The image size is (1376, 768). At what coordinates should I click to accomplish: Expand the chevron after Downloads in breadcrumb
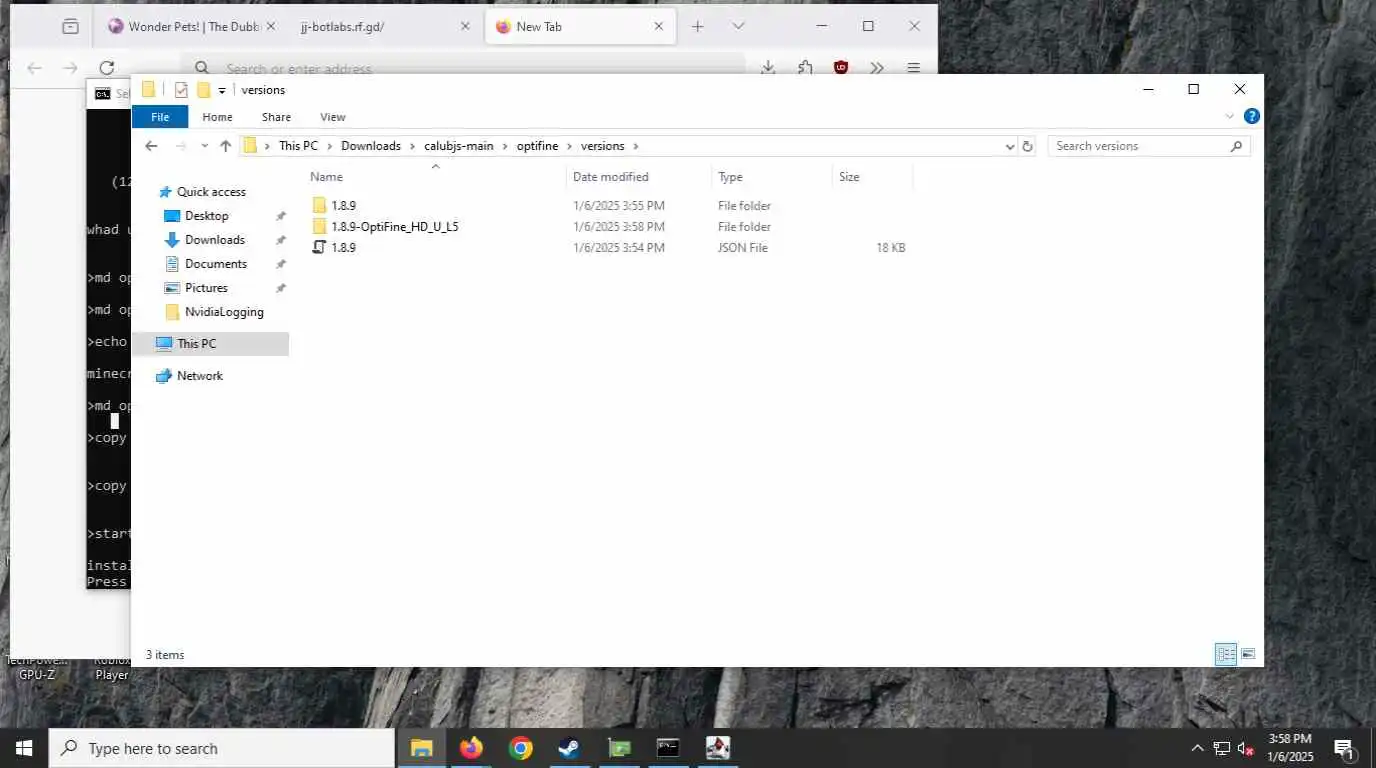(x=413, y=146)
